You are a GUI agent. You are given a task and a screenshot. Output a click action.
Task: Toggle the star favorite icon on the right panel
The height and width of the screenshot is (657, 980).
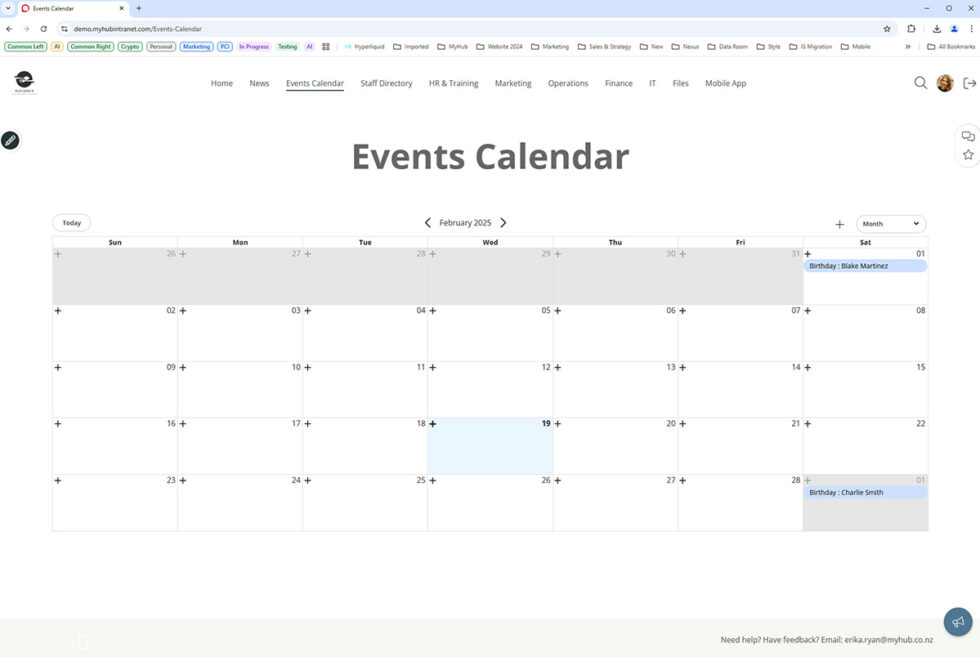(967, 155)
